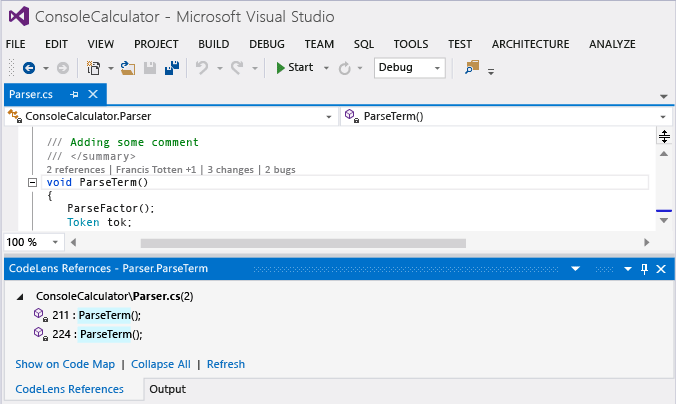Click the Collapse All link
The height and width of the screenshot is (404, 676).
click(161, 364)
